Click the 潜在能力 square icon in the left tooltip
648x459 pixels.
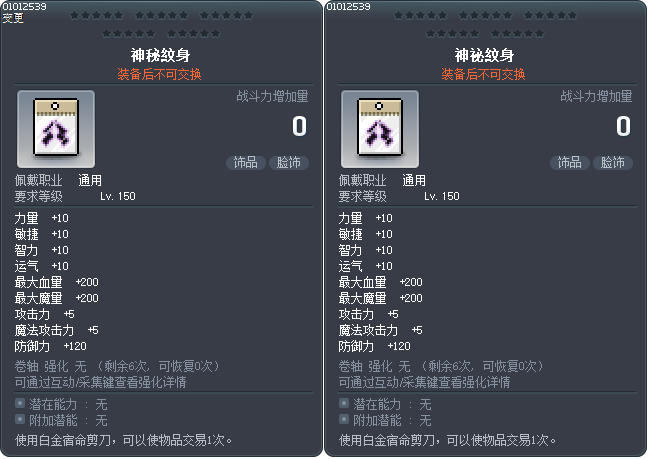(x=20, y=403)
